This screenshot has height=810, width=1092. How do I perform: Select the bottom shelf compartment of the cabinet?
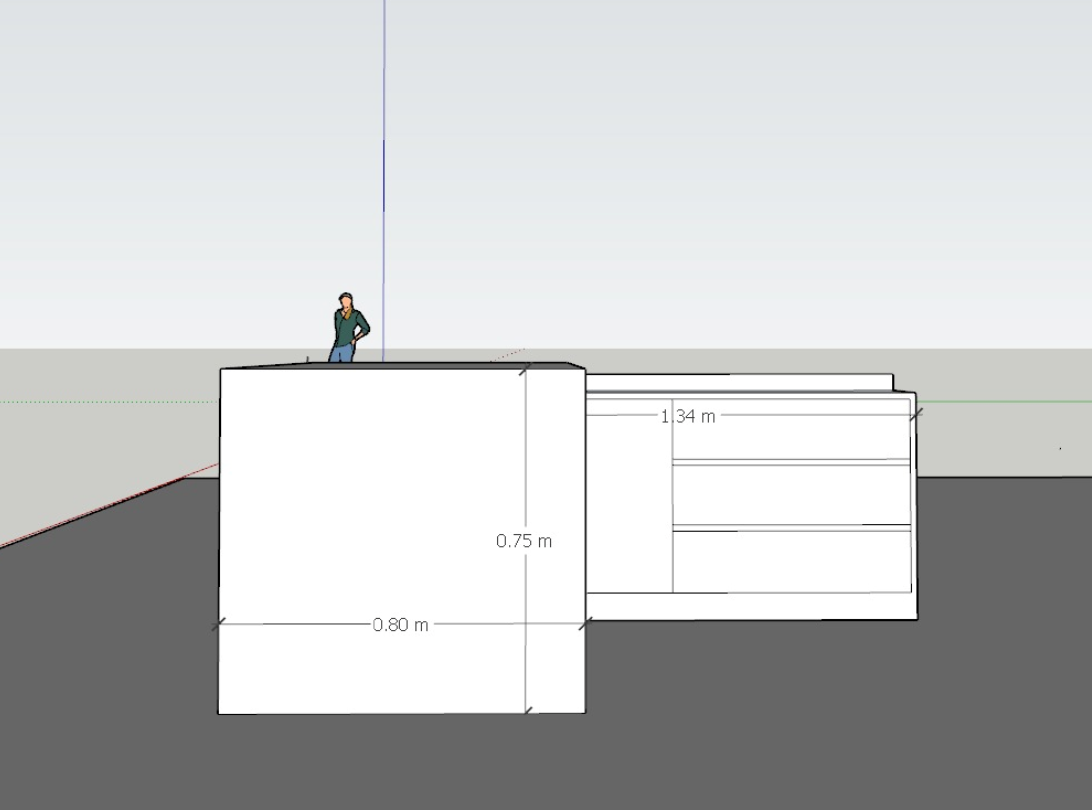(790, 562)
